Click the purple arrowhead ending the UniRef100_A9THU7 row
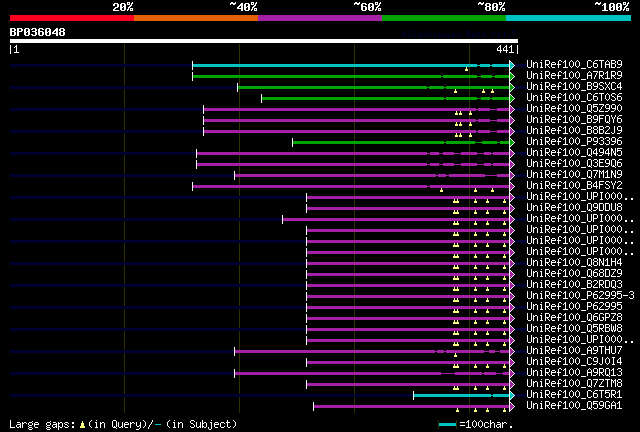 point(512,351)
